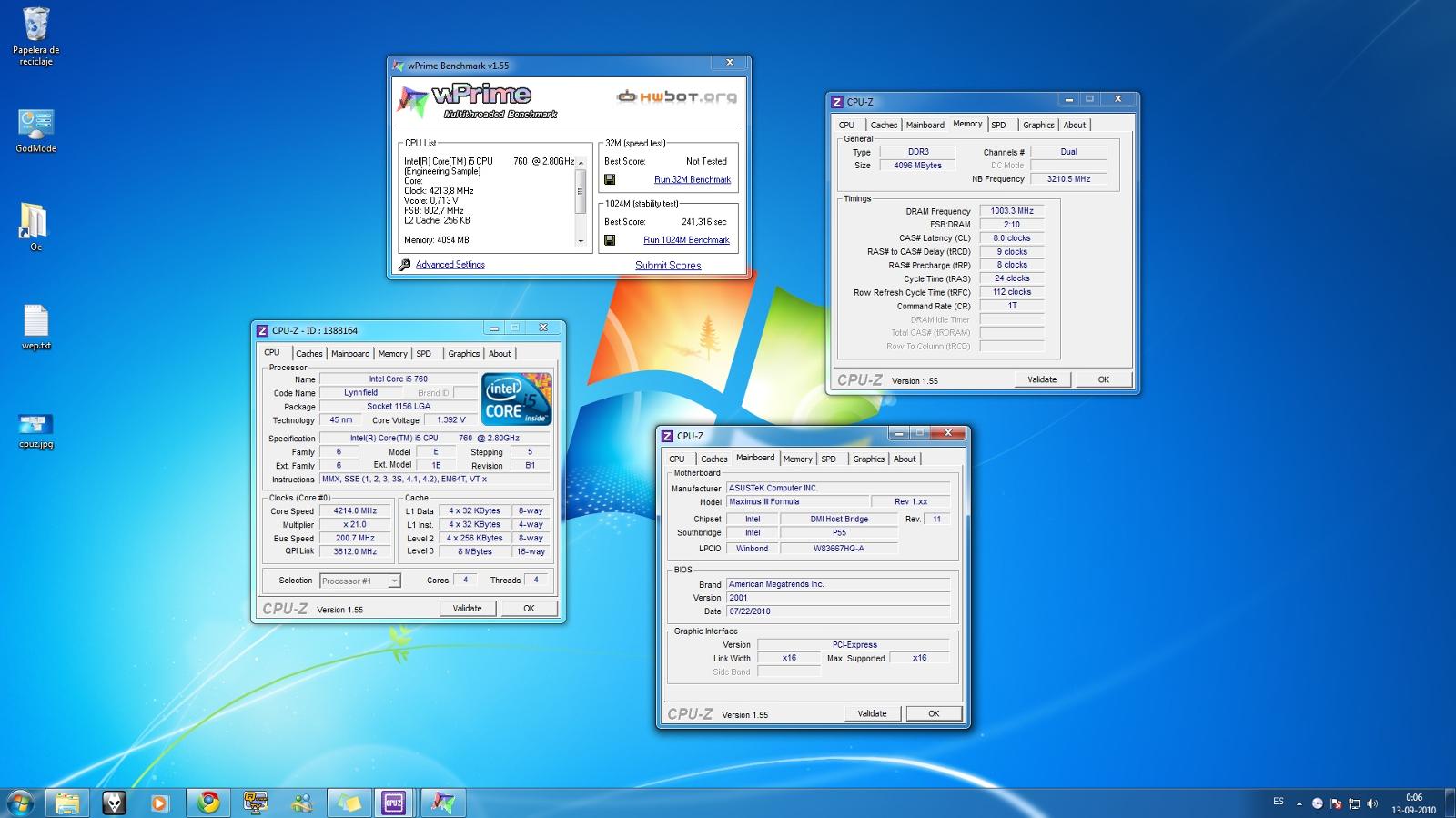Run the 32M Benchmark in wPrime

point(693,179)
